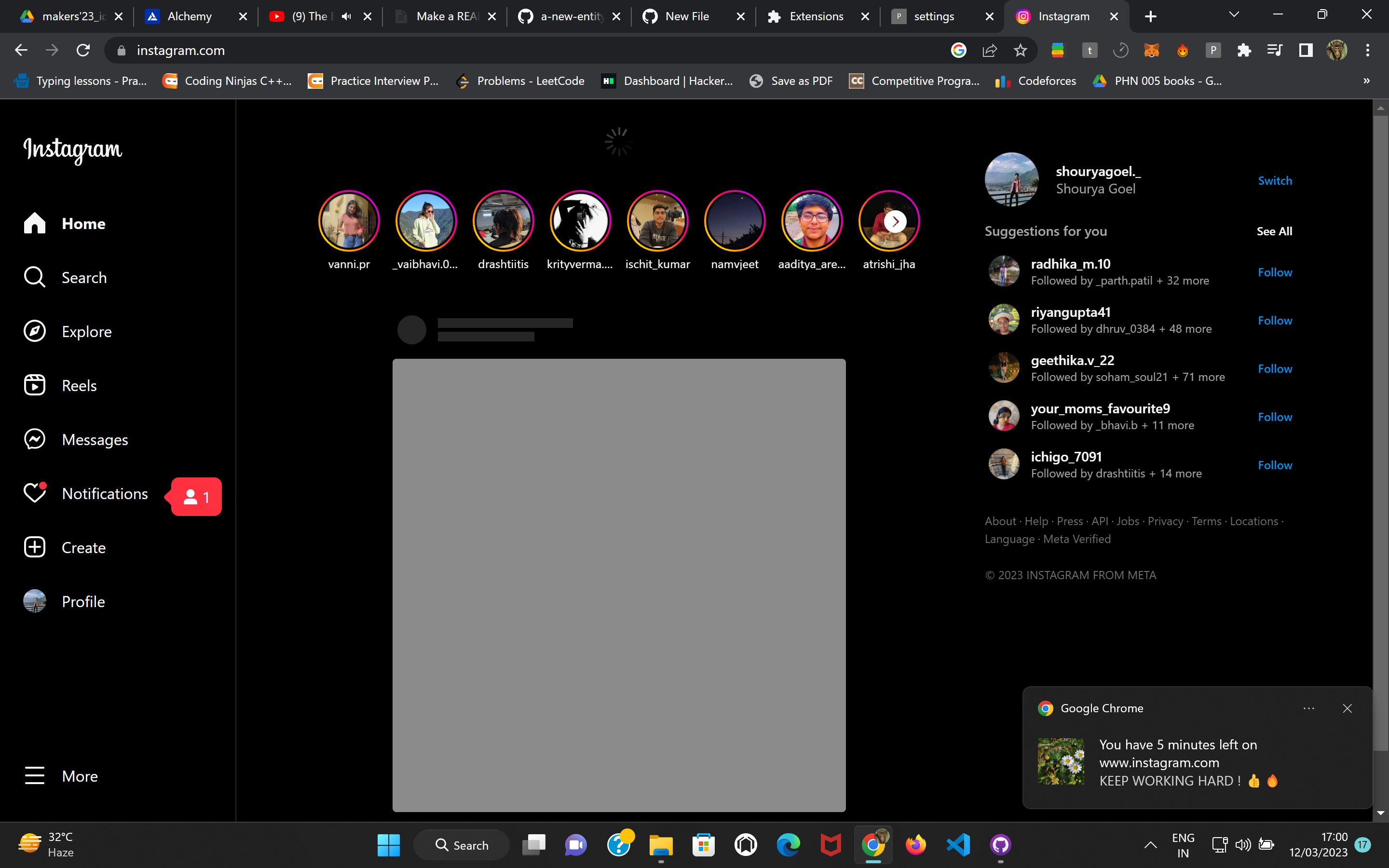
Task: Switch Instagram account
Action: point(1275,180)
